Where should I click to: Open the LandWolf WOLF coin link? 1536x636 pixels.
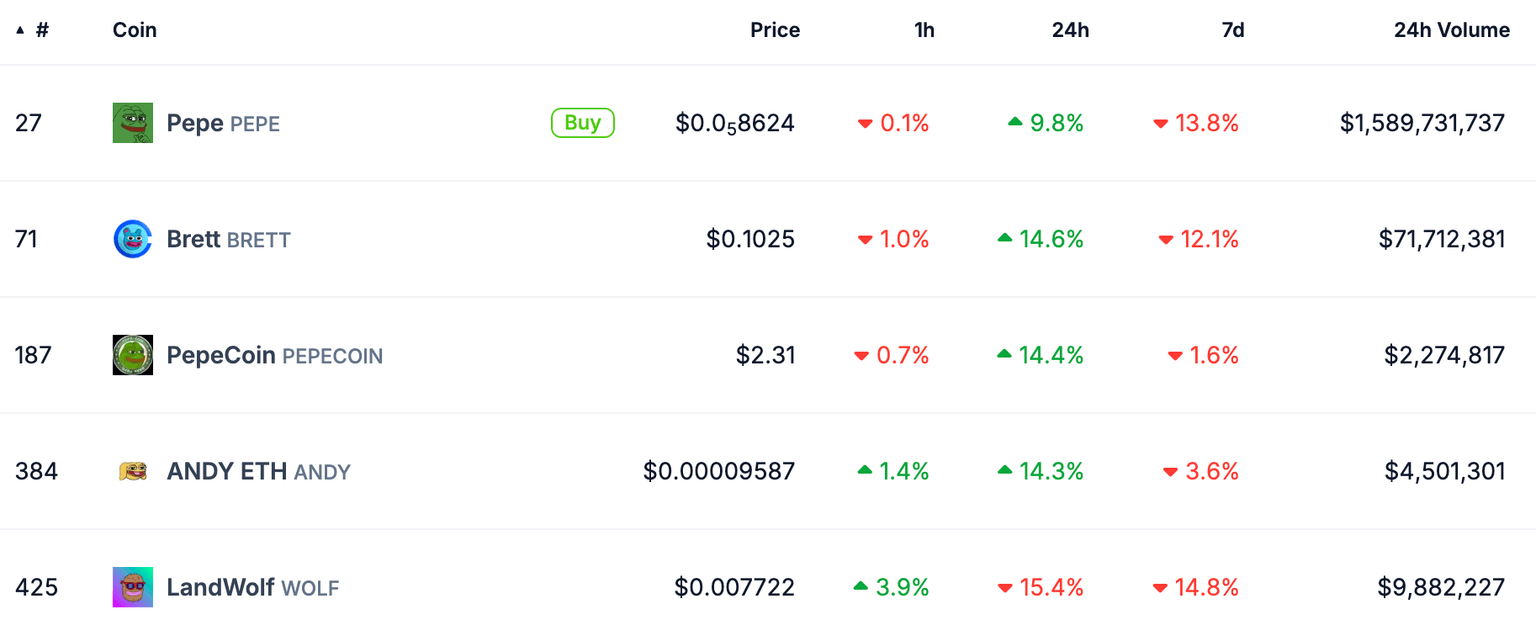pos(252,587)
